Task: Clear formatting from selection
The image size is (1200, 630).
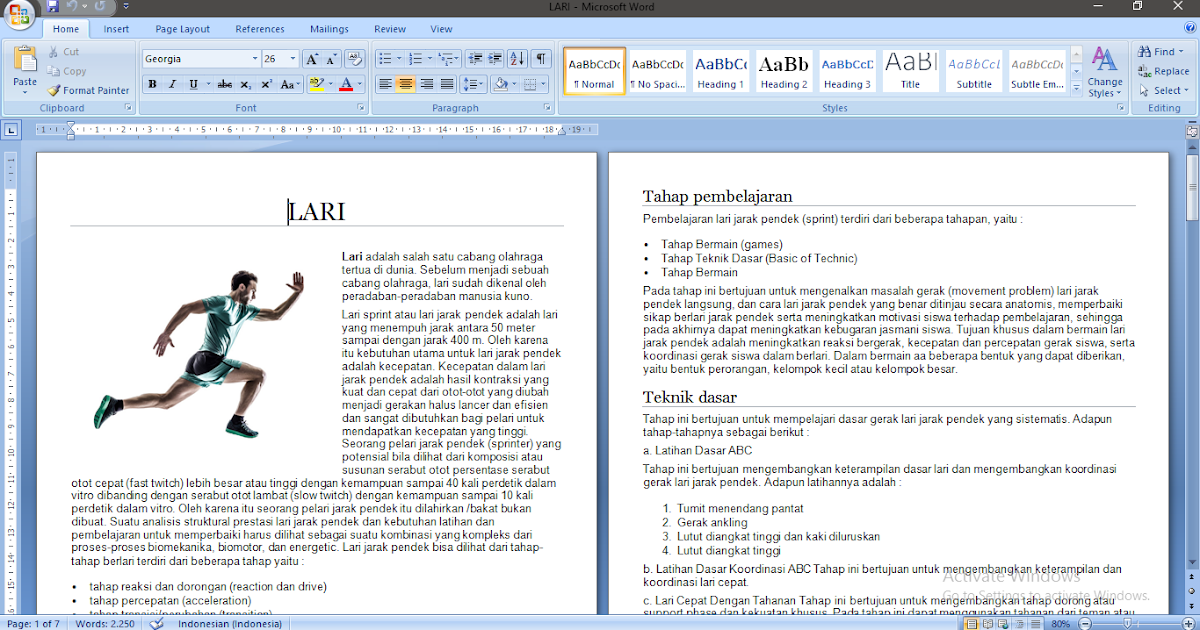Action: (356, 59)
